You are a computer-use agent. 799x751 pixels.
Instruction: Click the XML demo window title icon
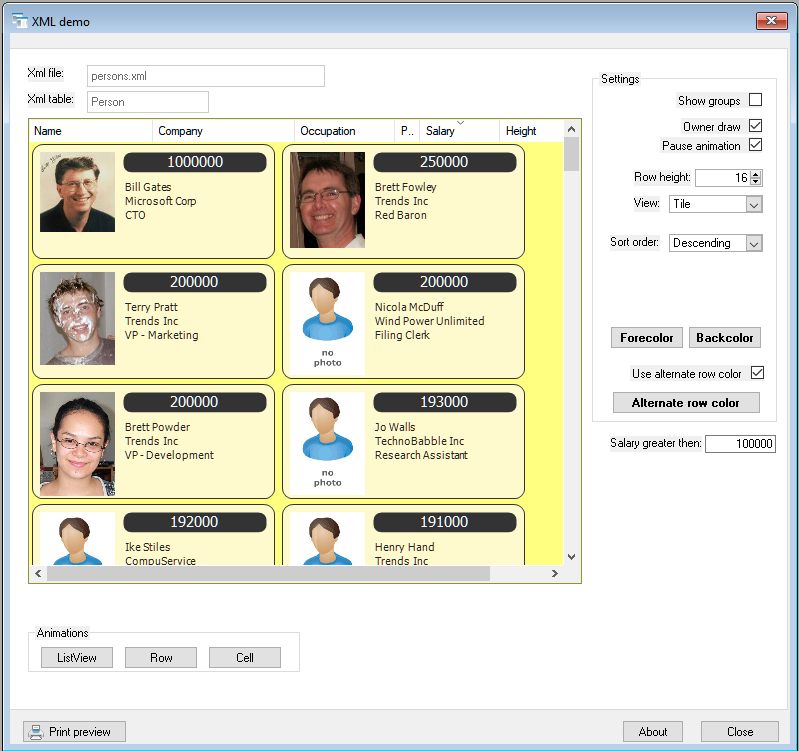(19, 21)
